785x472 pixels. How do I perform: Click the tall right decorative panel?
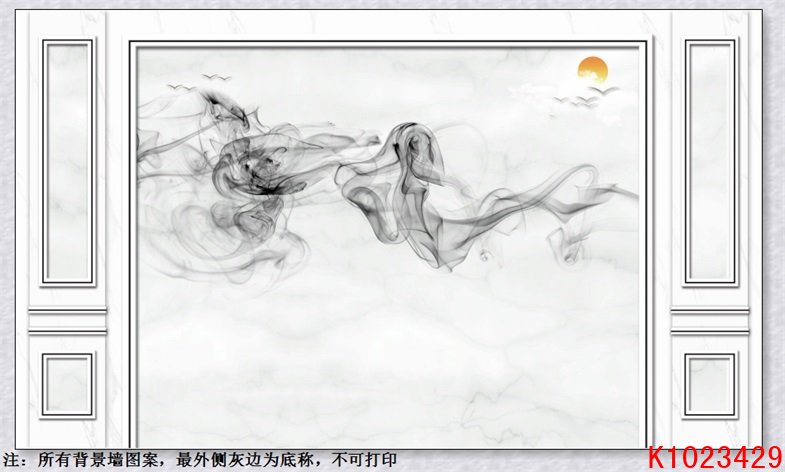coord(710,162)
